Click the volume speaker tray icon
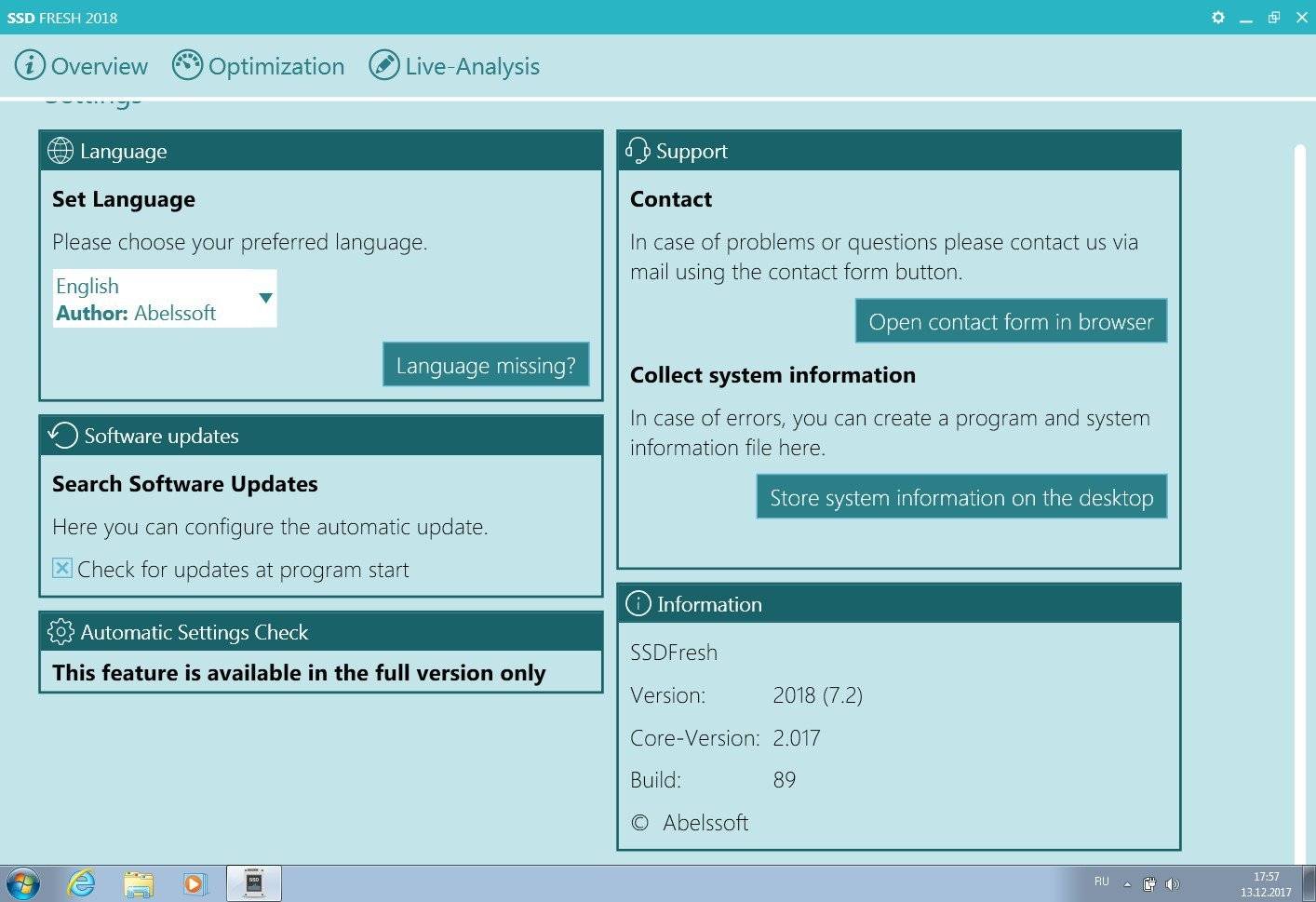The width and height of the screenshot is (1316, 902). (x=1173, y=884)
